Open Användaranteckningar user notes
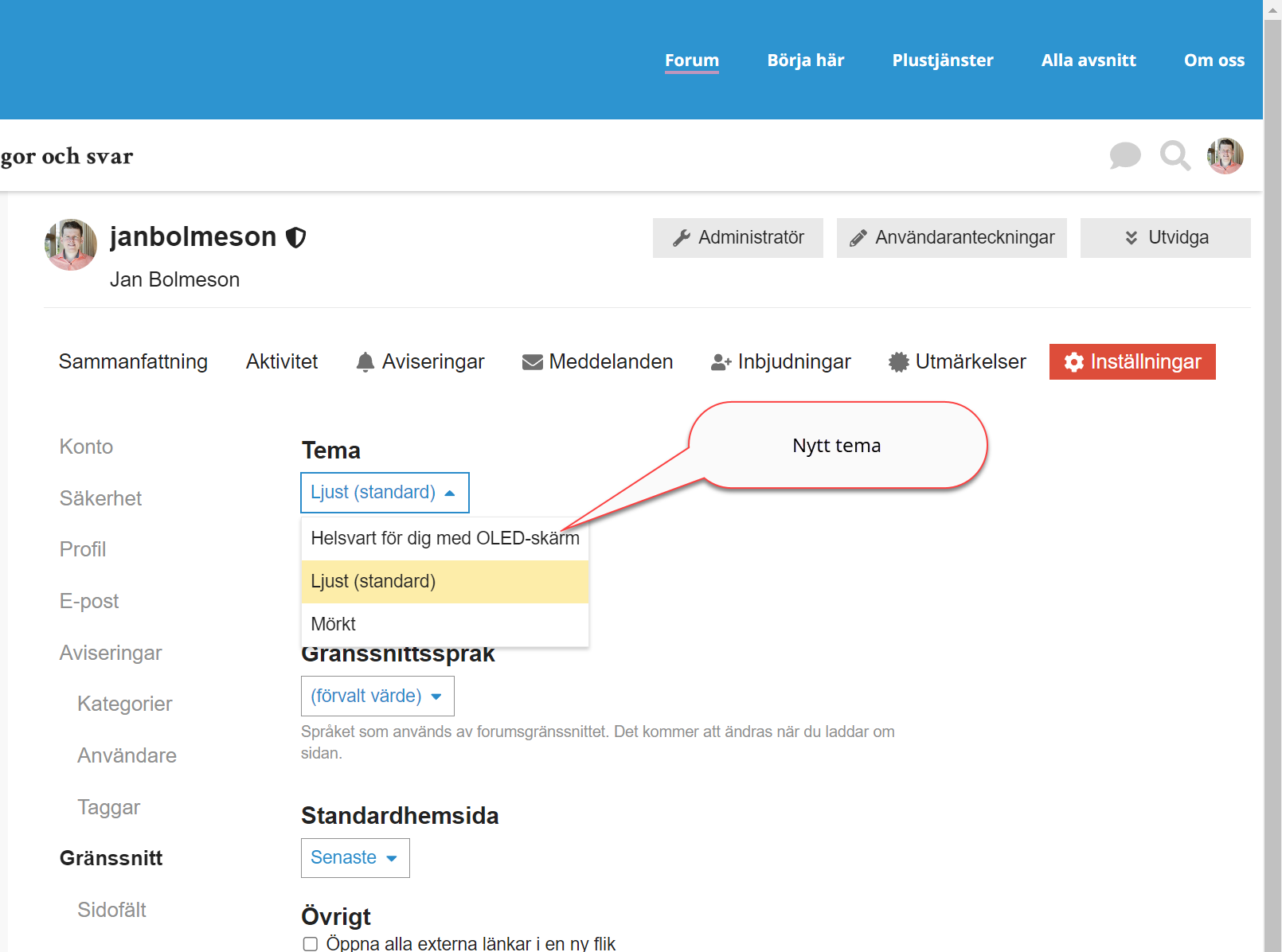The height and width of the screenshot is (952, 1282). [x=952, y=238]
